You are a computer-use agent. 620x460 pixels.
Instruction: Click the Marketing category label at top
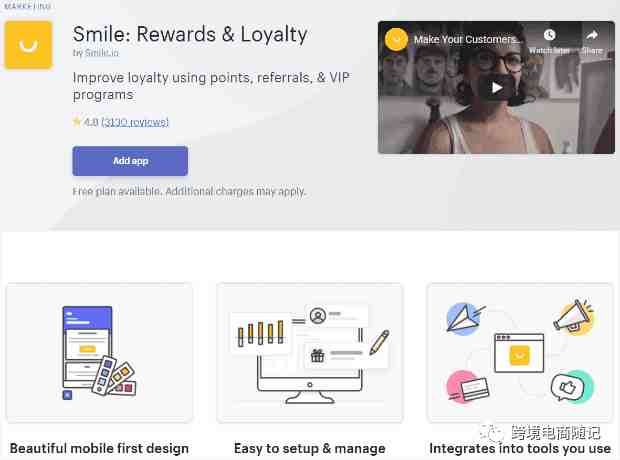click(x=27, y=6)
